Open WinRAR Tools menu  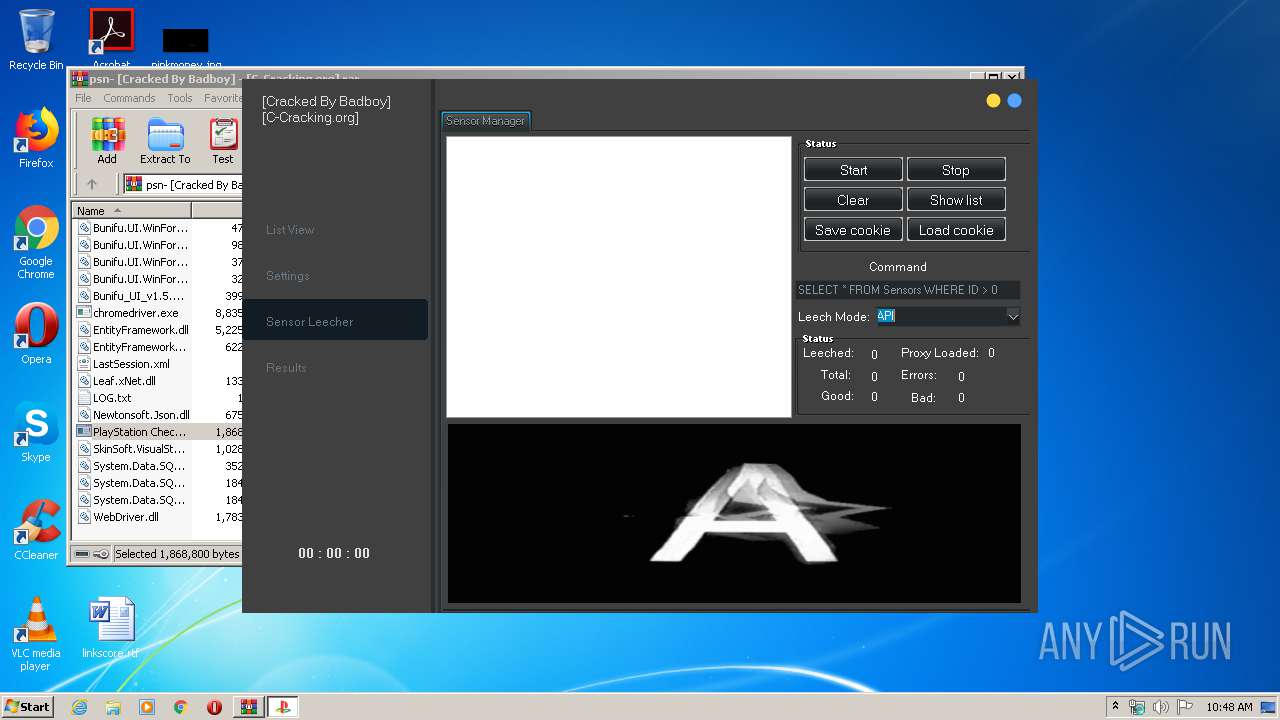[180, 98]
